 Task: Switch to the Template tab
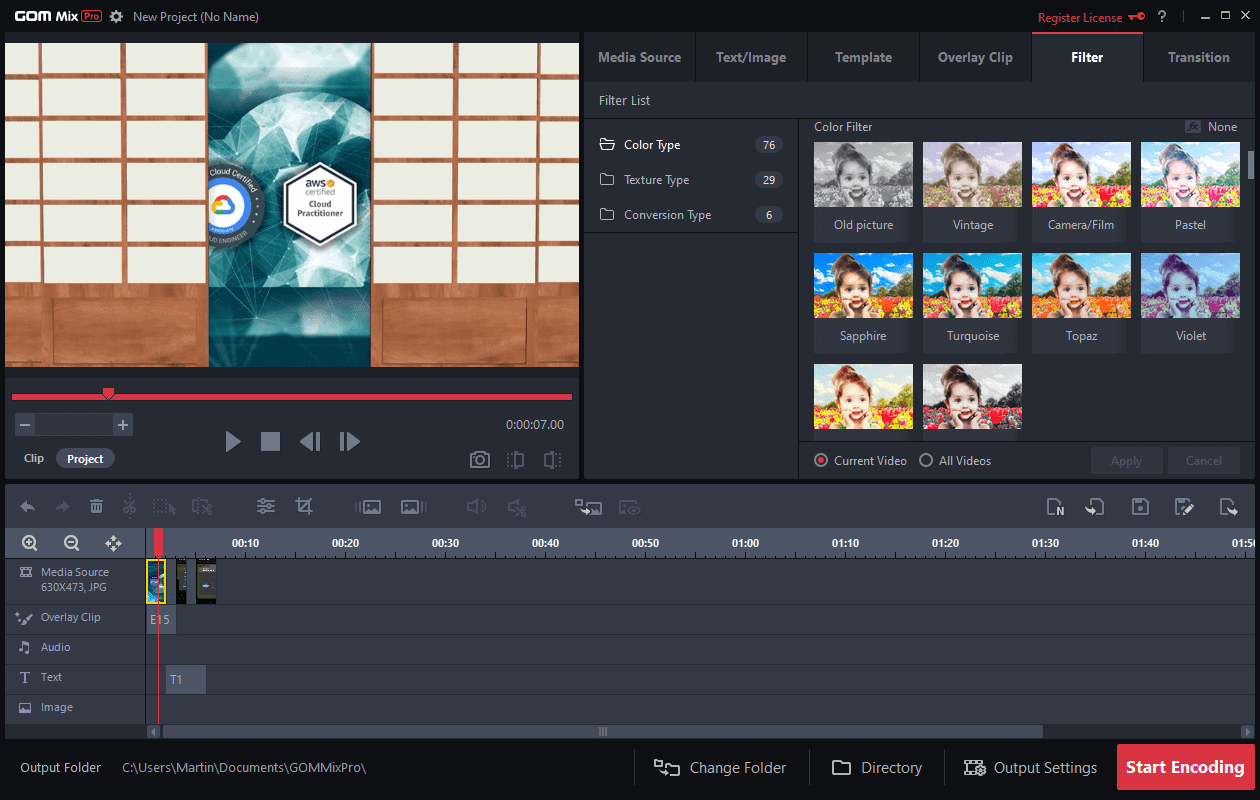pyautogui.click(x=863, y=57)
